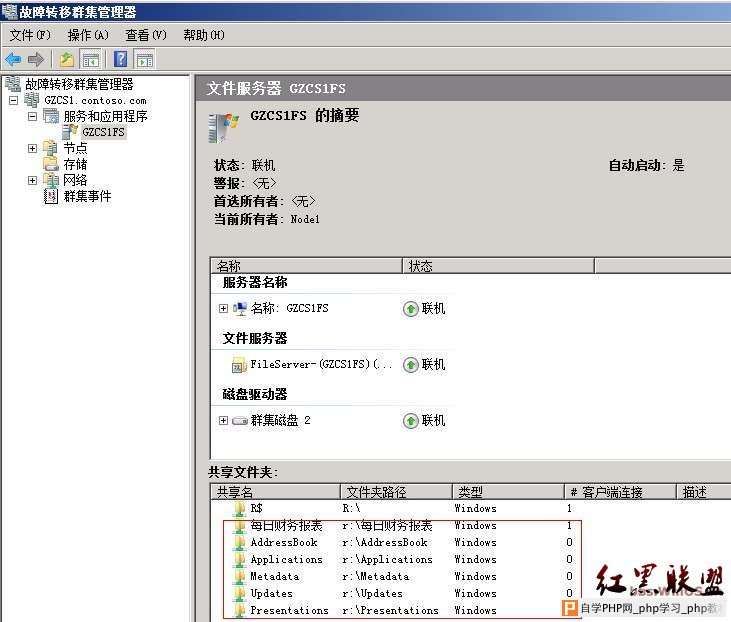The image size is (731, 622).
Task: Expand the 群集磁盘 2 row
Action: [x=223, y=421]
